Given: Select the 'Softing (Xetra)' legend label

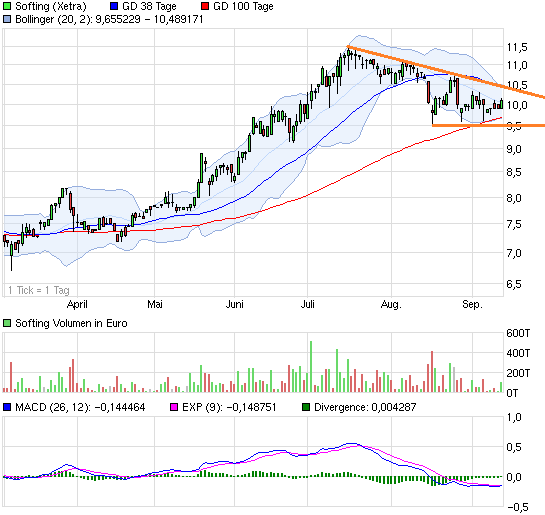Looking at the screenshot, I should pos(51,6).
